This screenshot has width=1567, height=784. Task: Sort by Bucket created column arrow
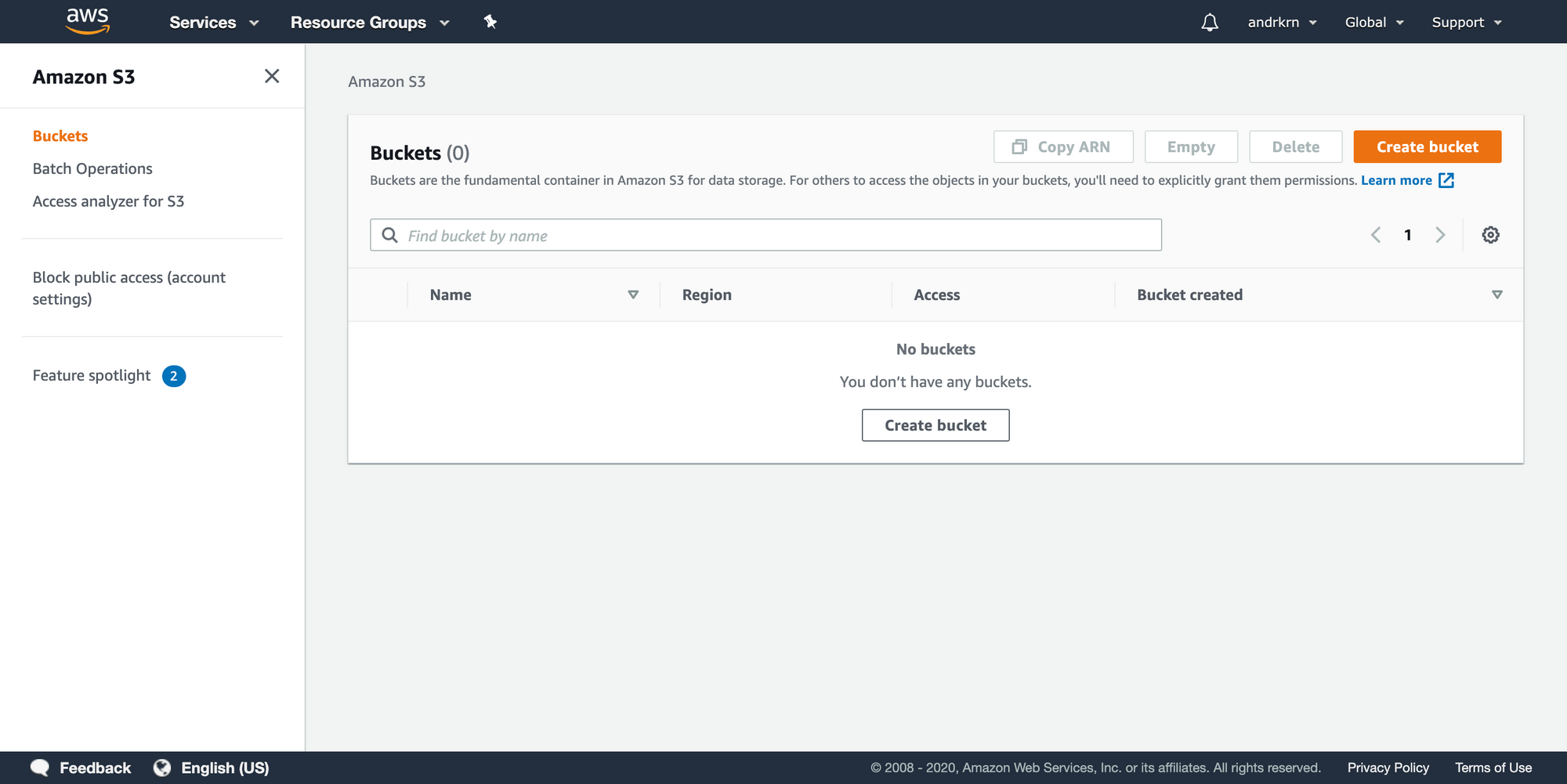tap(1496, 294)
